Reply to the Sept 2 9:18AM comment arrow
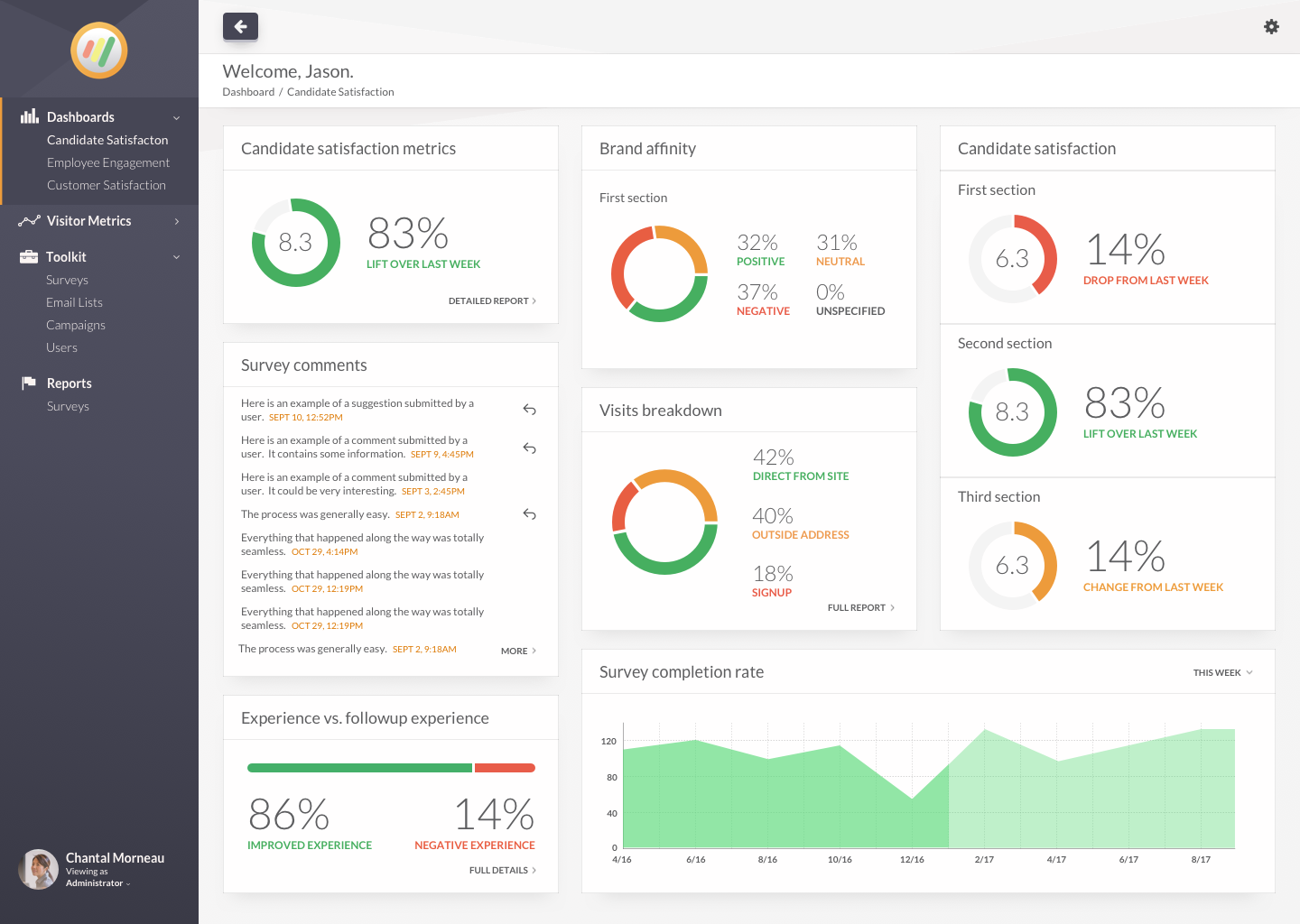The height and width of the screenshot is (924, 1300). [x=530, y=514]
